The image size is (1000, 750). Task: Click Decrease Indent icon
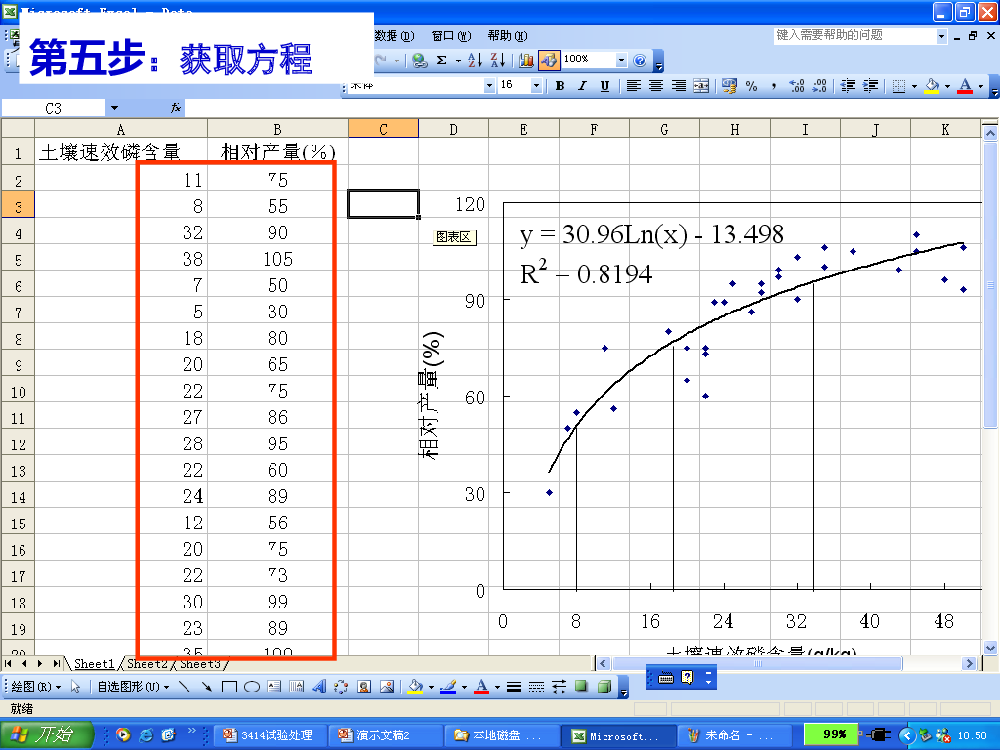pyautogui.click(x=848, y=85)
